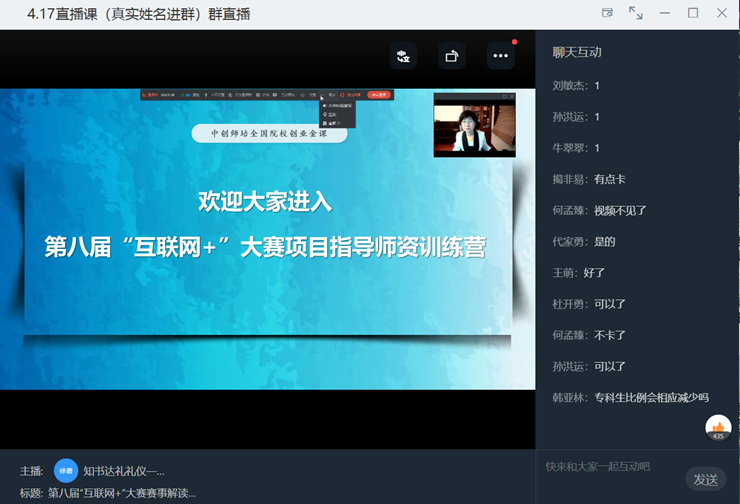Type in the 快来和大家一起互动吧 chat box
The height and width of the screenshot is (504, 740).
tap(610, 467)
